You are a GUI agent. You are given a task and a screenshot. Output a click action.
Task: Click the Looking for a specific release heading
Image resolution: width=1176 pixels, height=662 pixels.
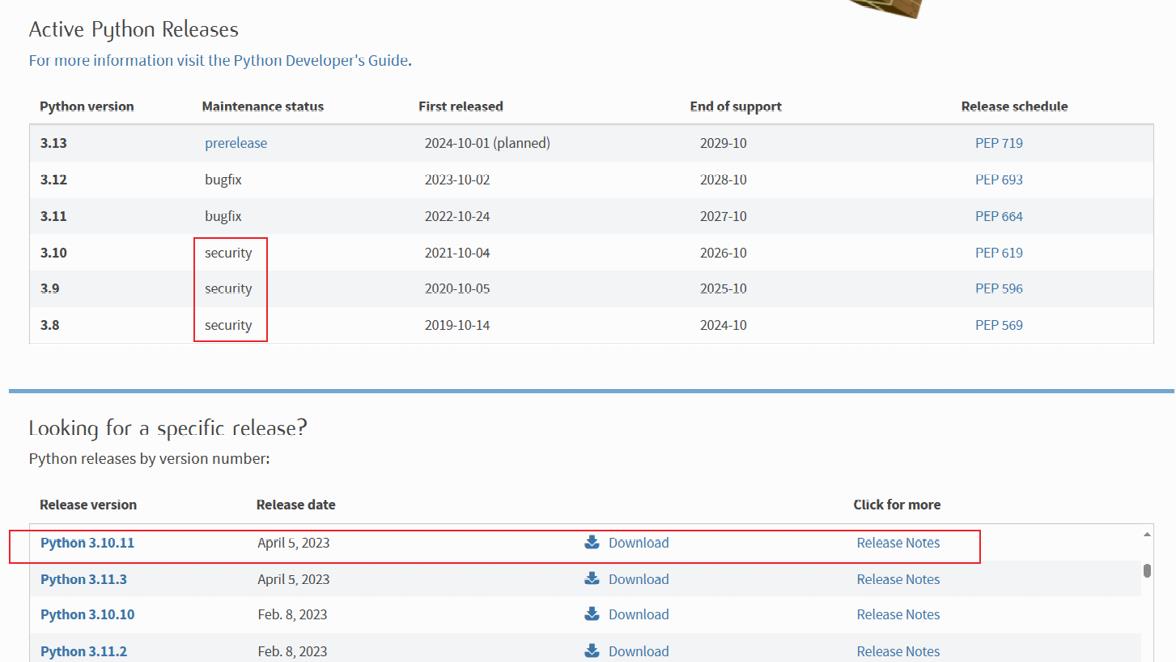pyautogui.click(x=168, y=428)
